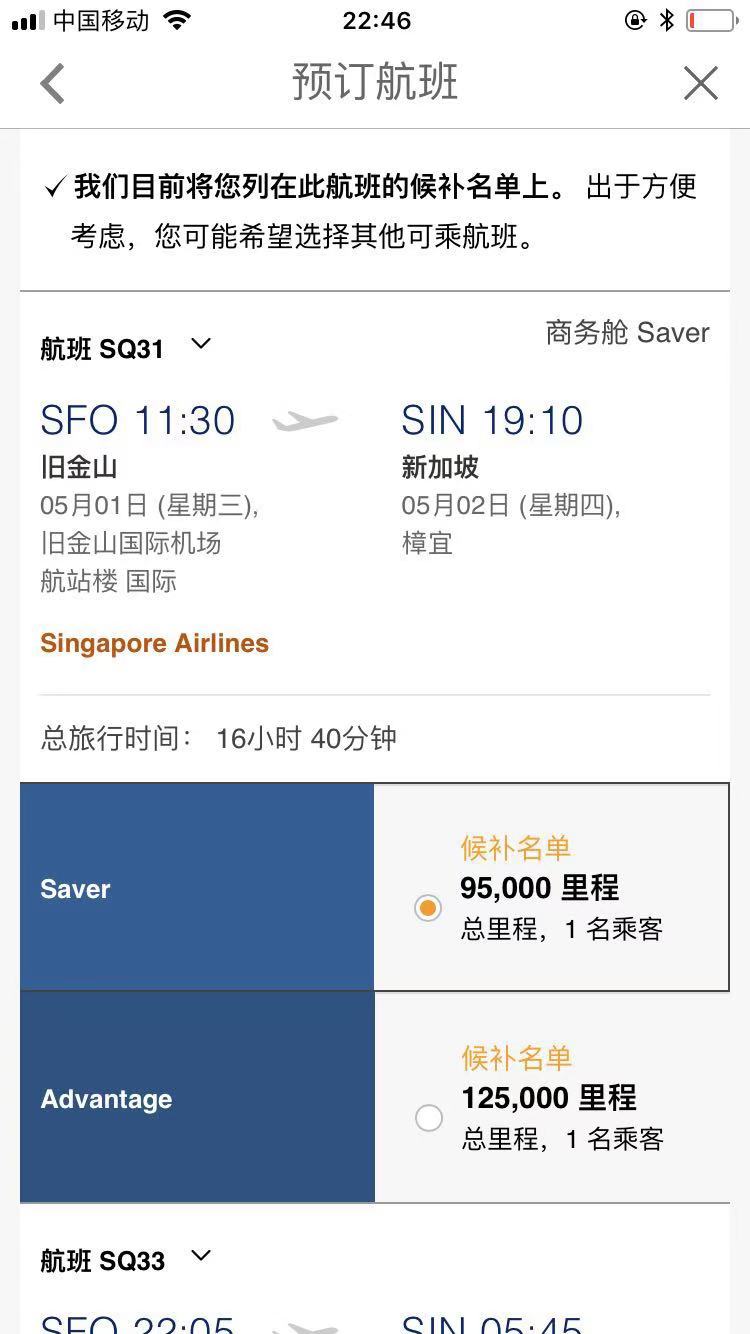Tap the 预订航班 page title
The width and height of the screenshot is (750, 1334).
tap(375, 82)
